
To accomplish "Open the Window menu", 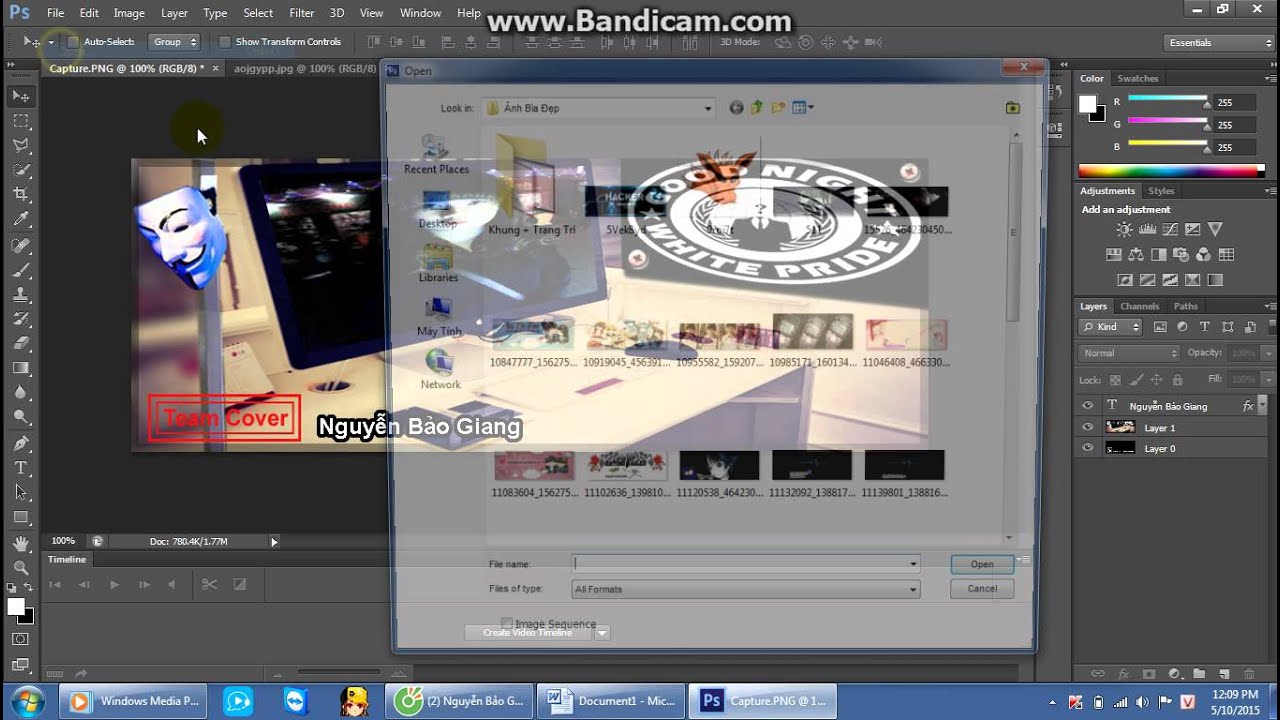I will [420, 13].
